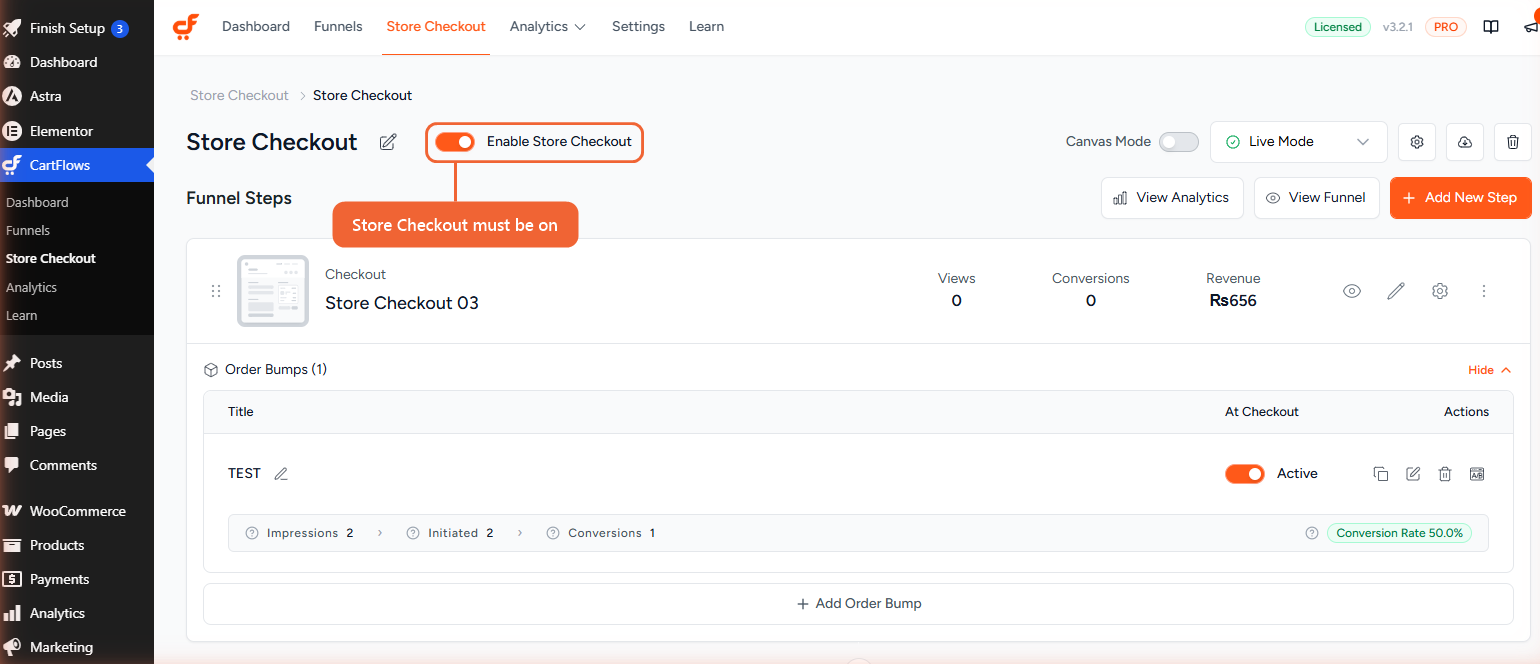1540x664 pixels.
Task: Click Add New Step button
Action: point(1460,198)
